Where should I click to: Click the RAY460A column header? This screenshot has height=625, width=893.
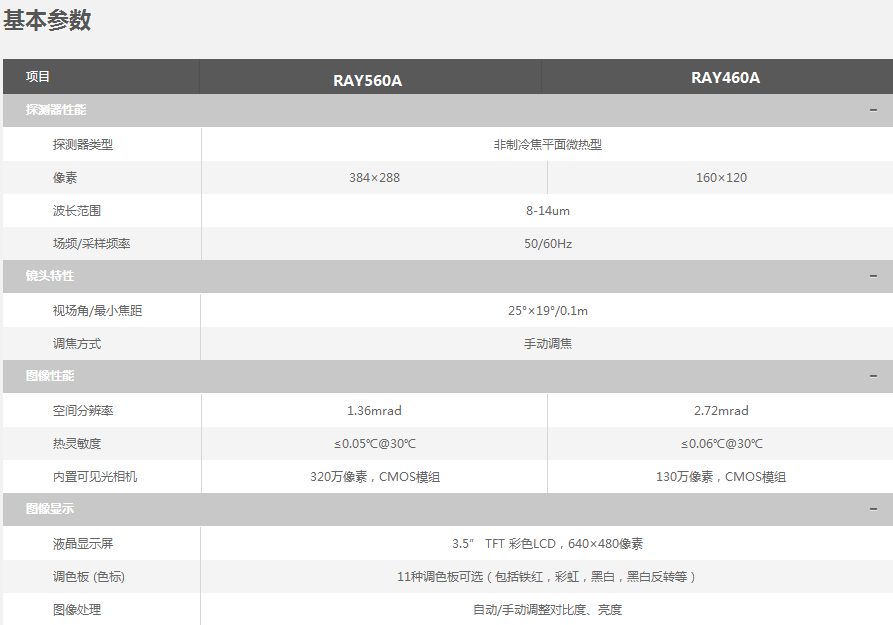pyautogui.click(x=725, y=78)
